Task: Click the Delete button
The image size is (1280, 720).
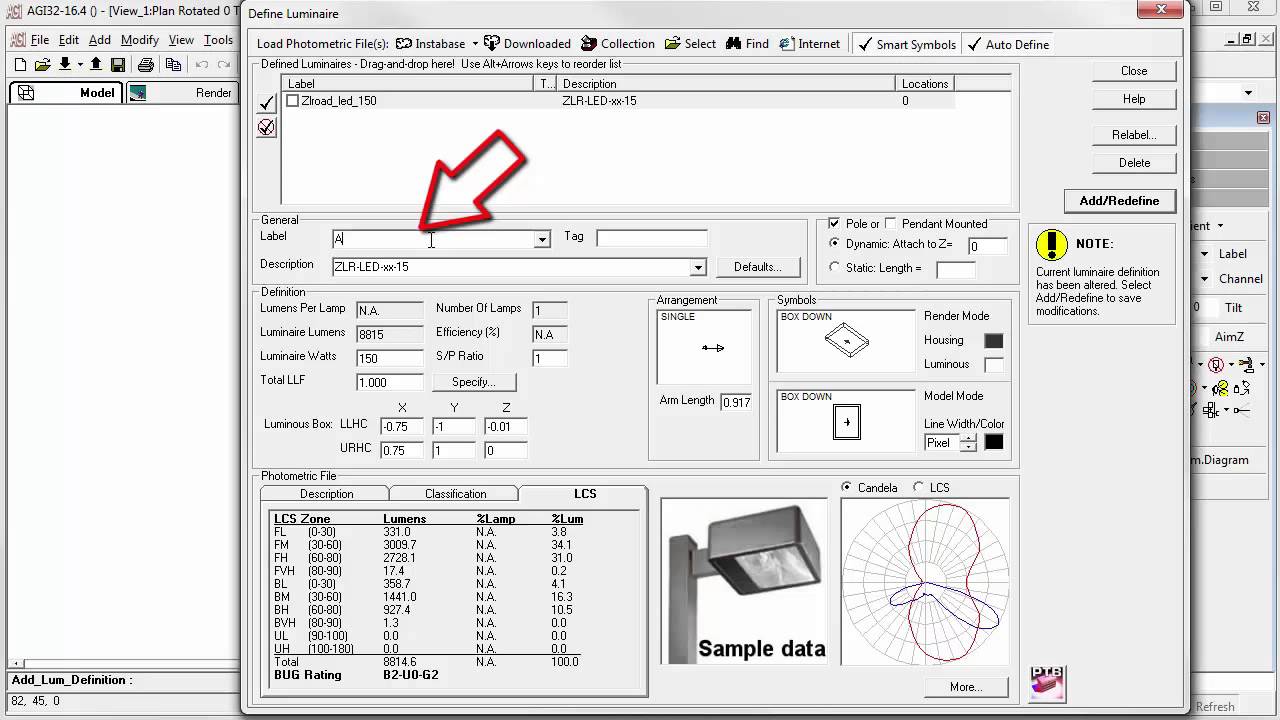Action: tap(1134, 163)
